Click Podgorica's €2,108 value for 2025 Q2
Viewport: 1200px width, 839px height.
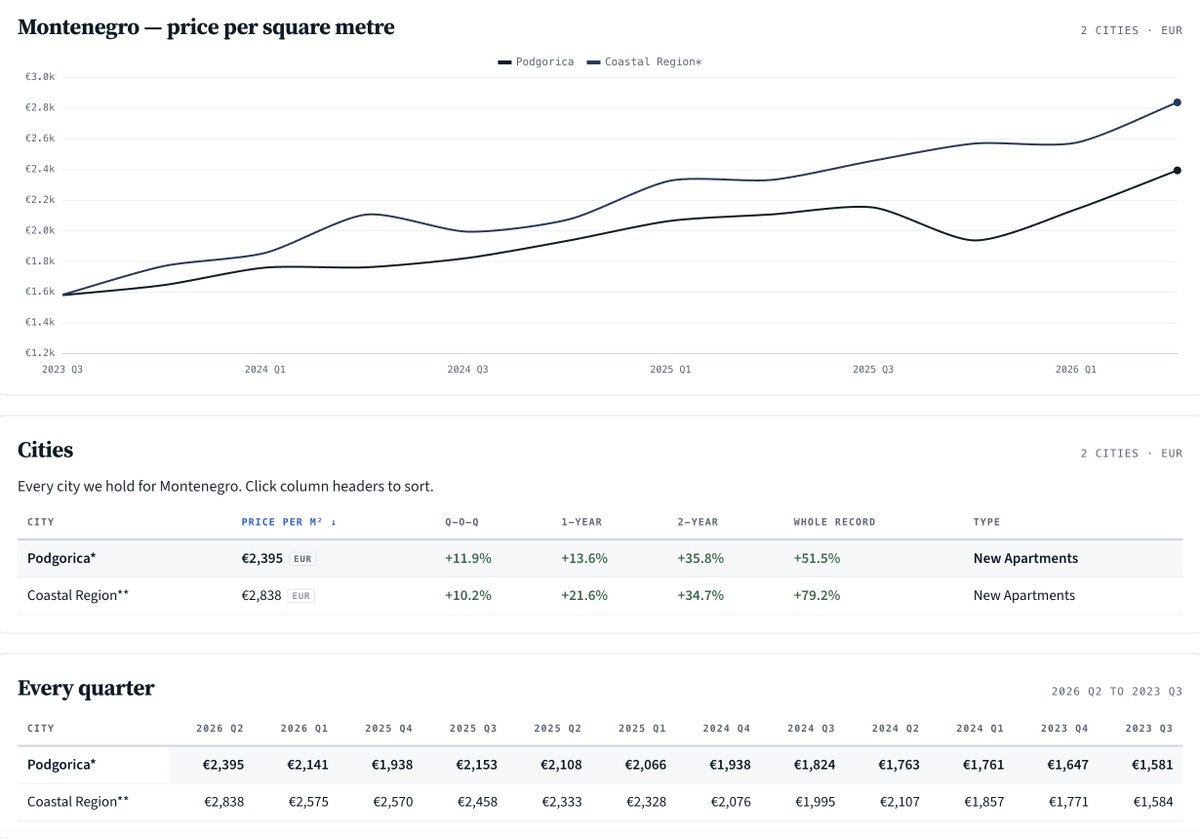click(x=561, y=764)
